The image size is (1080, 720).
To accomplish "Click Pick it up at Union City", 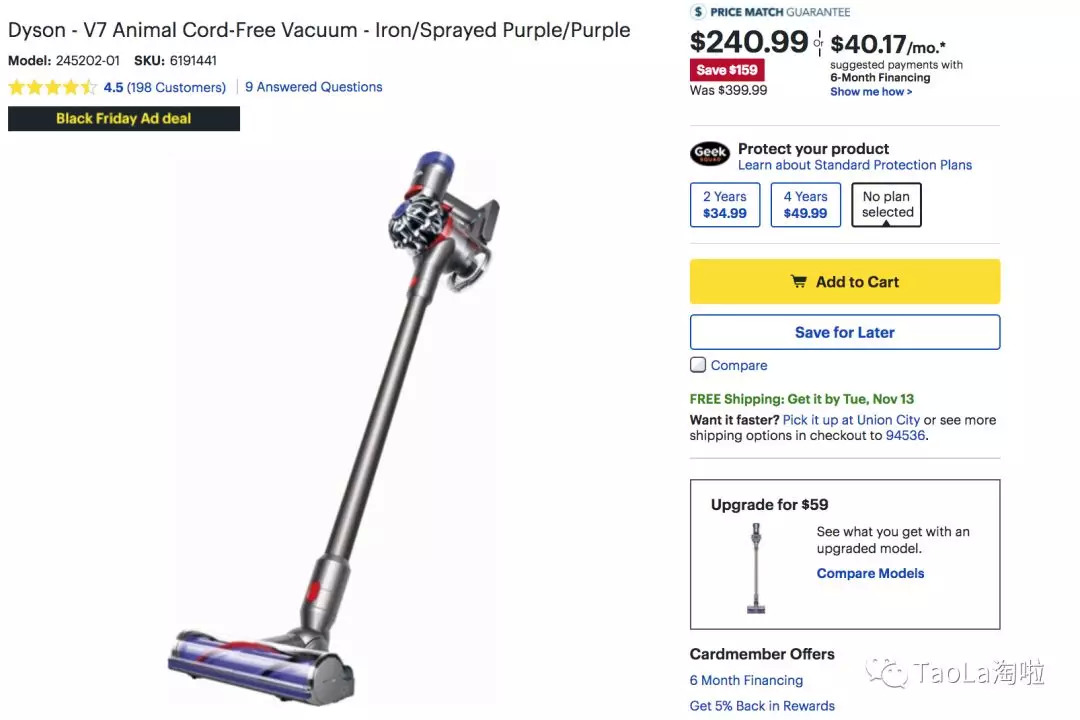I will point(851,420).
